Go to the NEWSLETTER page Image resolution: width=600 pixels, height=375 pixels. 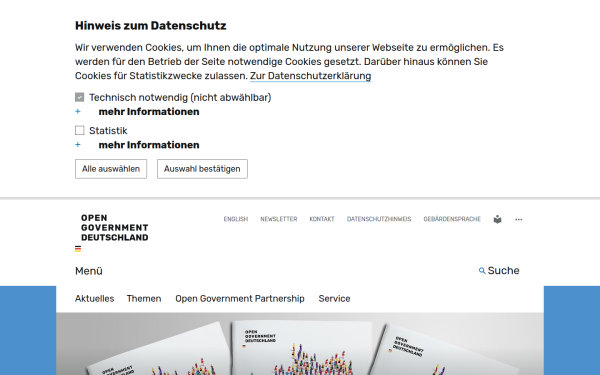click(x=279, y=219)
